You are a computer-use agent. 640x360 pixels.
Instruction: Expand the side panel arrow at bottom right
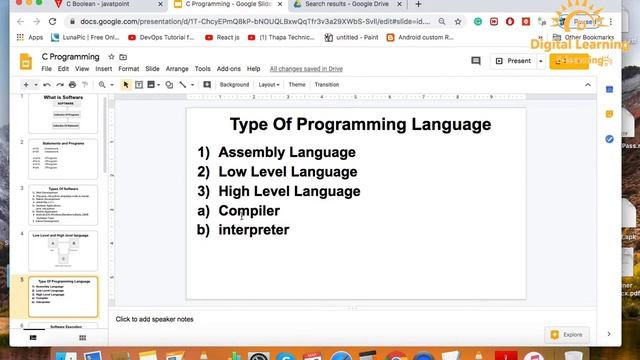609,334
